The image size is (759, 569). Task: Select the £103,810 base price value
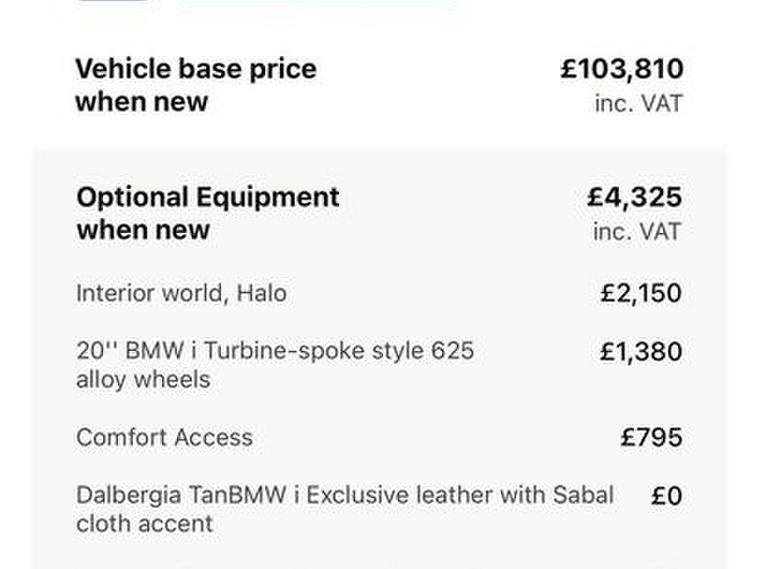click(x=621, y=69)
